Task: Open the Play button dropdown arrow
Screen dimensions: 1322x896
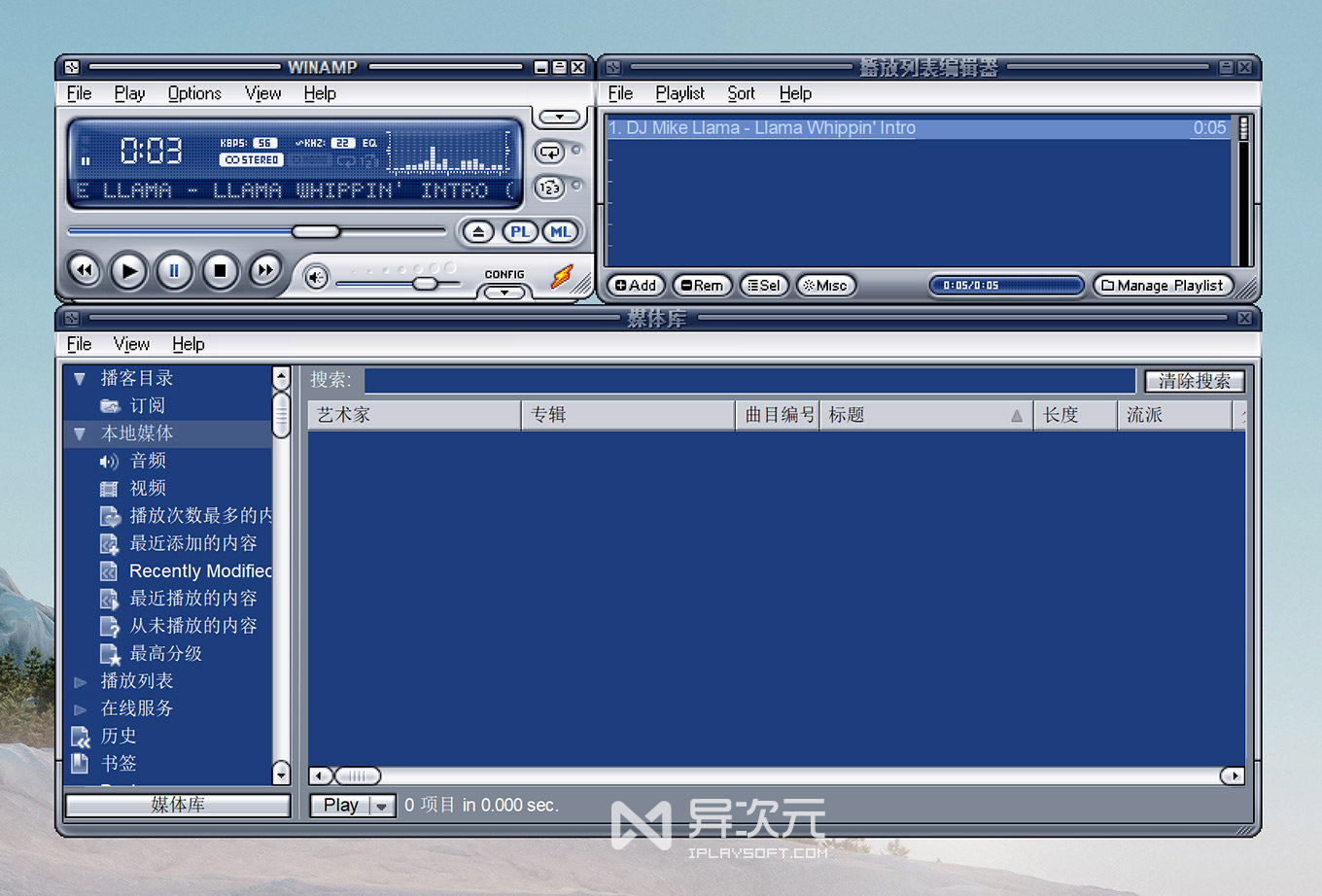Action: coord(381,805)
